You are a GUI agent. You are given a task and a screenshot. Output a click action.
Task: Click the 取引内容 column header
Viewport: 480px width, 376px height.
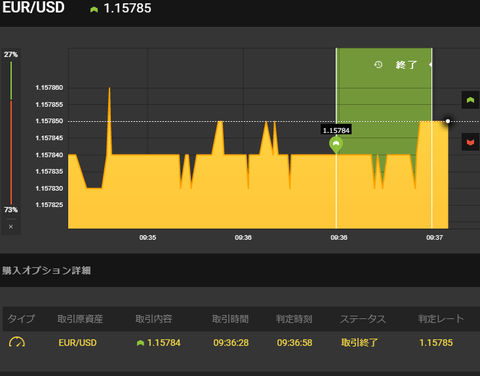[154, 319]
